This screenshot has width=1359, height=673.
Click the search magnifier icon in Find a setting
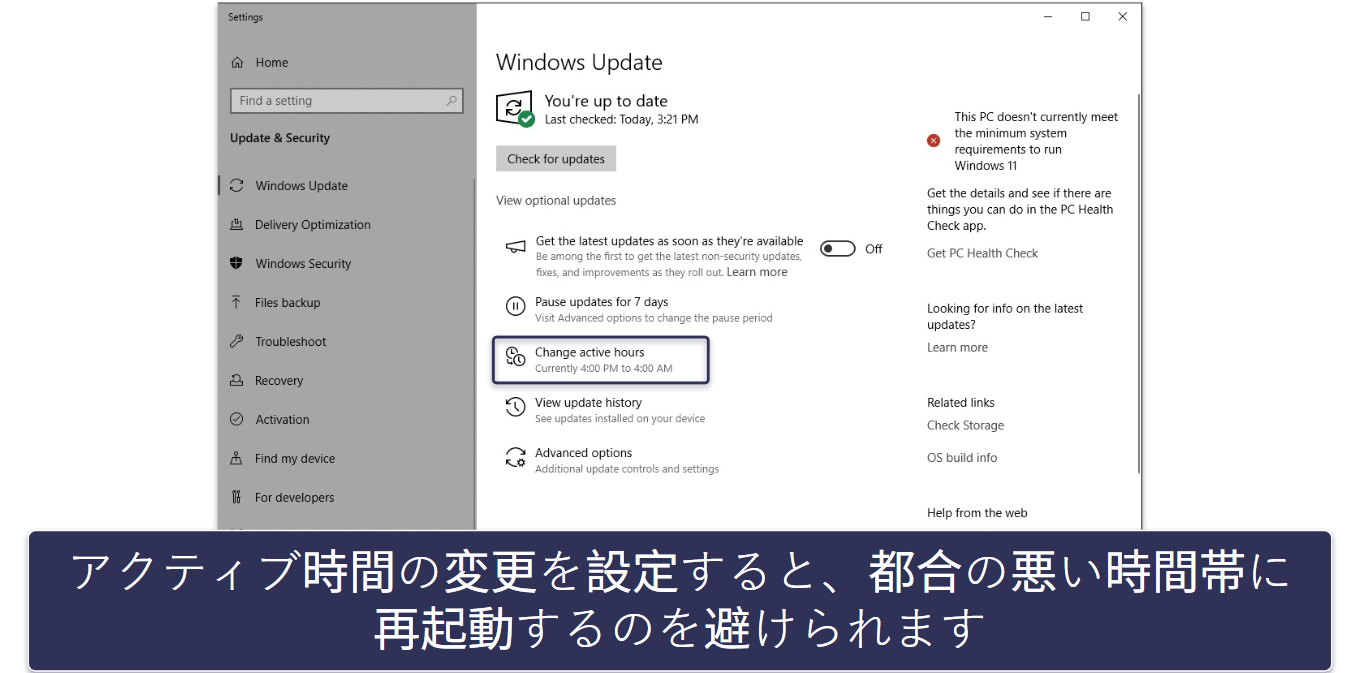(x=452, y=101)
